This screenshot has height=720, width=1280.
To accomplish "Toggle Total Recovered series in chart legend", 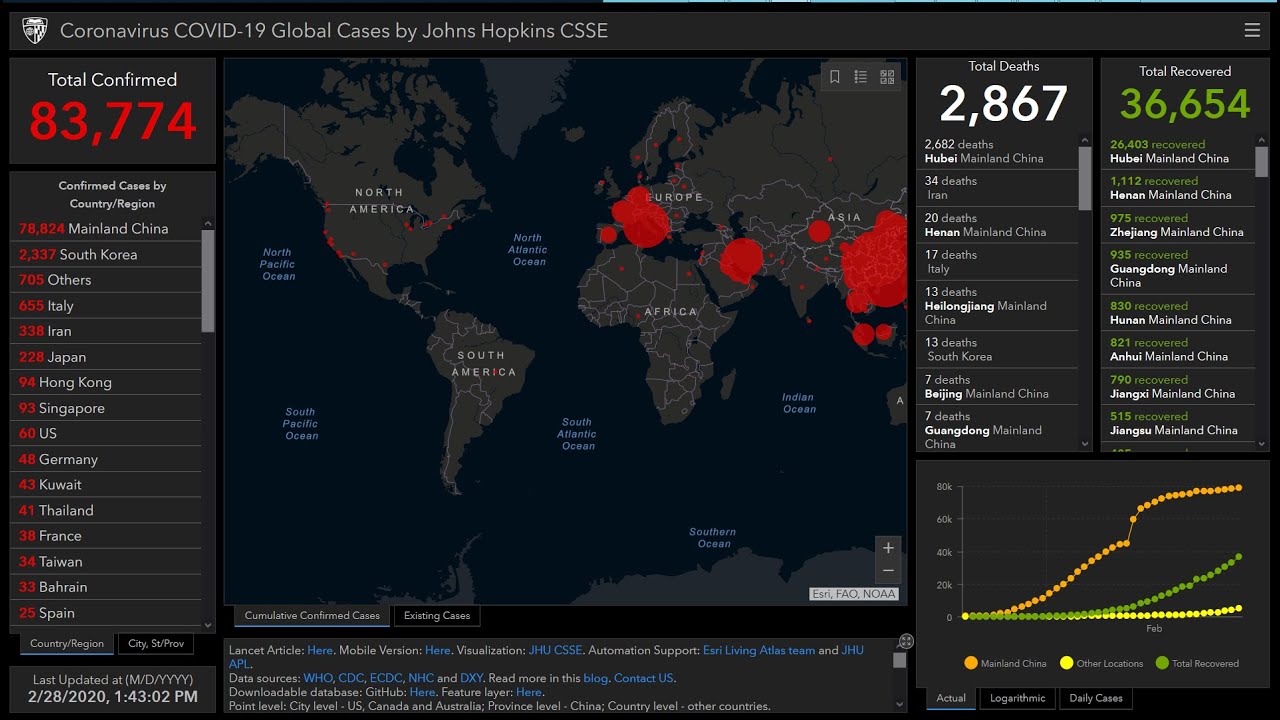I will (1196, 663).
